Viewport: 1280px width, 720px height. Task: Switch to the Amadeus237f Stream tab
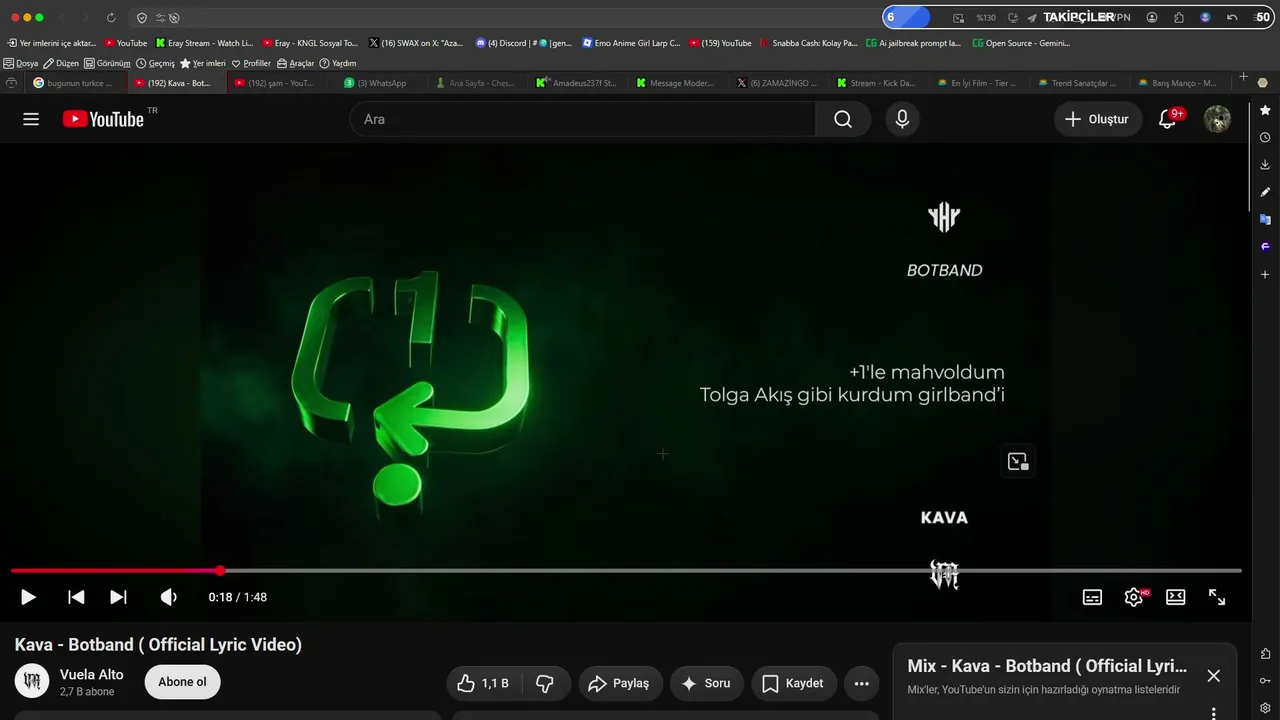pos(577,83)
